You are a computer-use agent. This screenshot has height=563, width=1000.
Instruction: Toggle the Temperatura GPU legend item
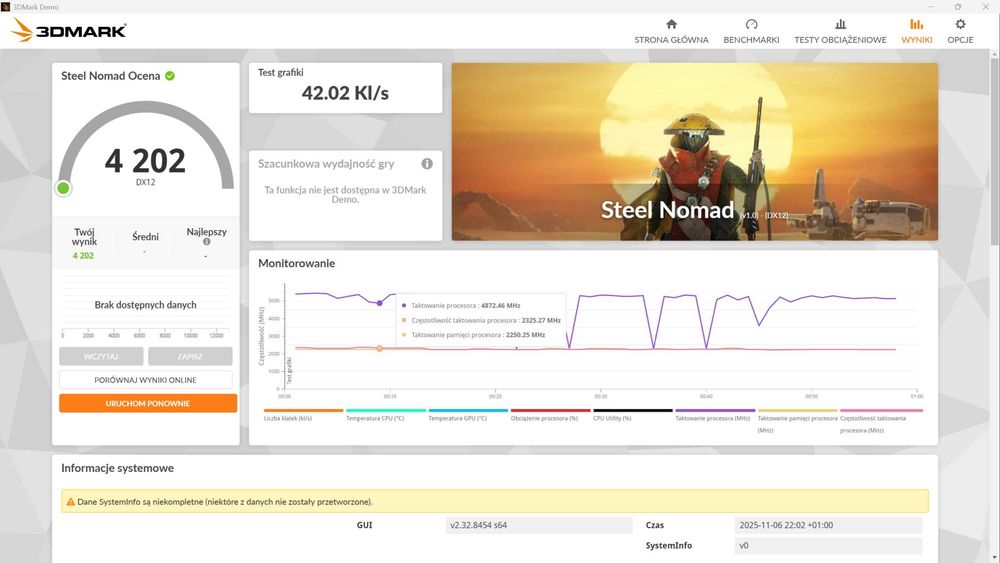(467, 415)
